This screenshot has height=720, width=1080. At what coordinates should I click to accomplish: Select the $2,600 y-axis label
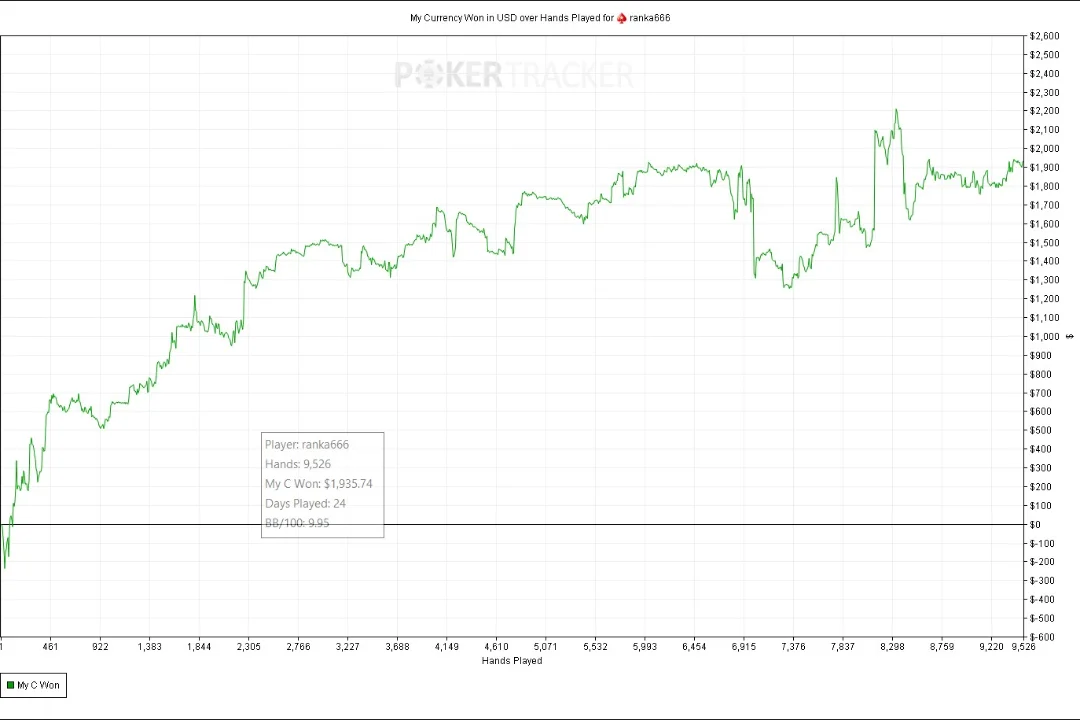1044,37
